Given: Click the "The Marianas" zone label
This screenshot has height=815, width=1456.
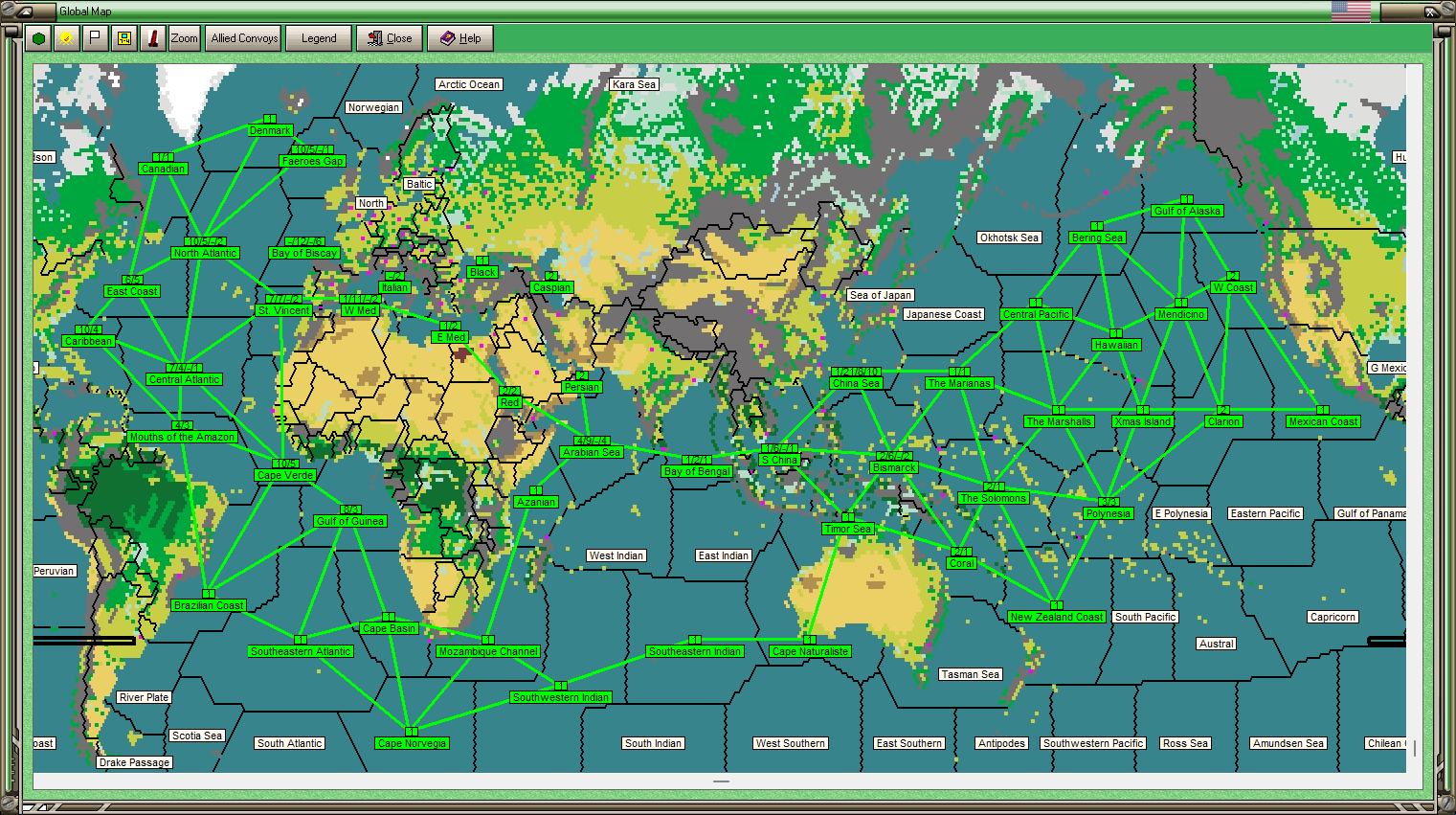Looking at the screenshot, I should (x=959, y=383).
